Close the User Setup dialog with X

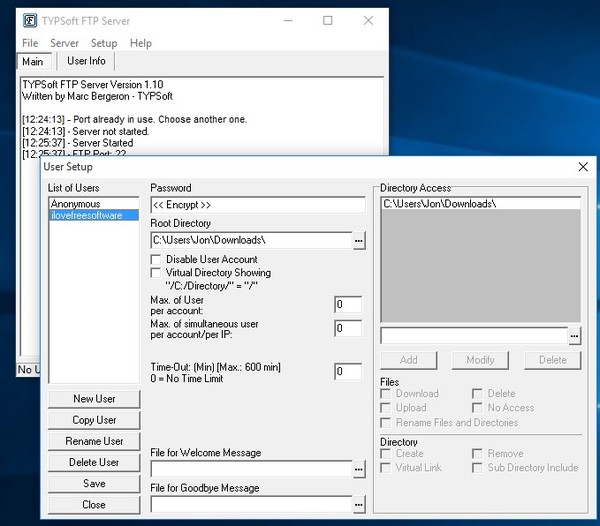tap(583, 167)
